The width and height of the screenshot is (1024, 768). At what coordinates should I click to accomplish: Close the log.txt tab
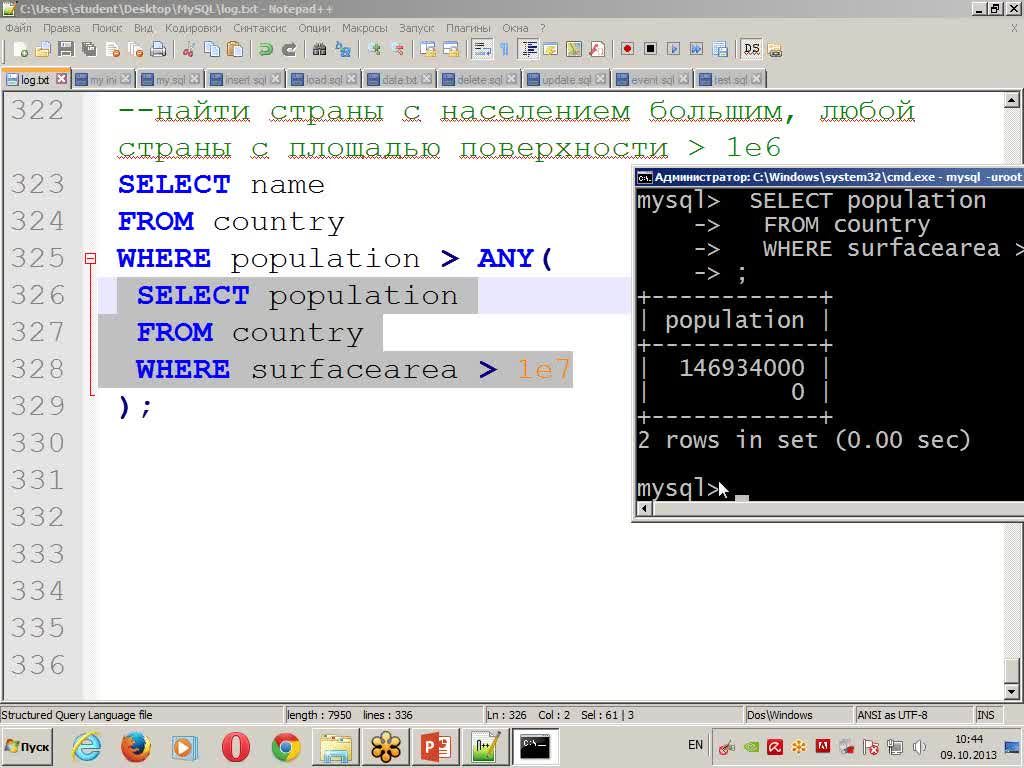pyautogui.click(x=61, y=79)
